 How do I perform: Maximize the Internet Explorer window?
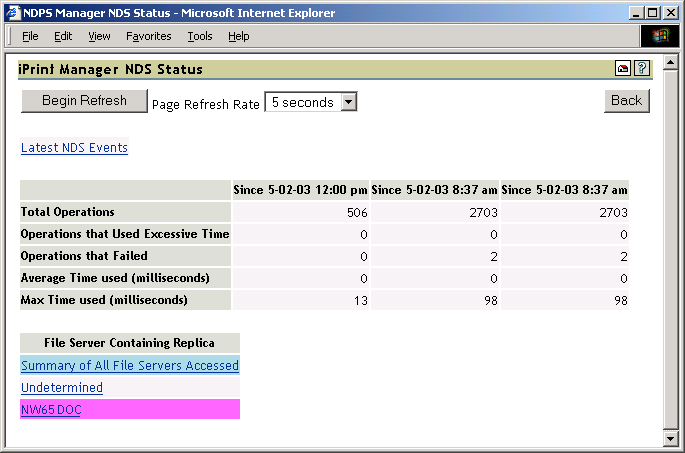click(653, 13)
